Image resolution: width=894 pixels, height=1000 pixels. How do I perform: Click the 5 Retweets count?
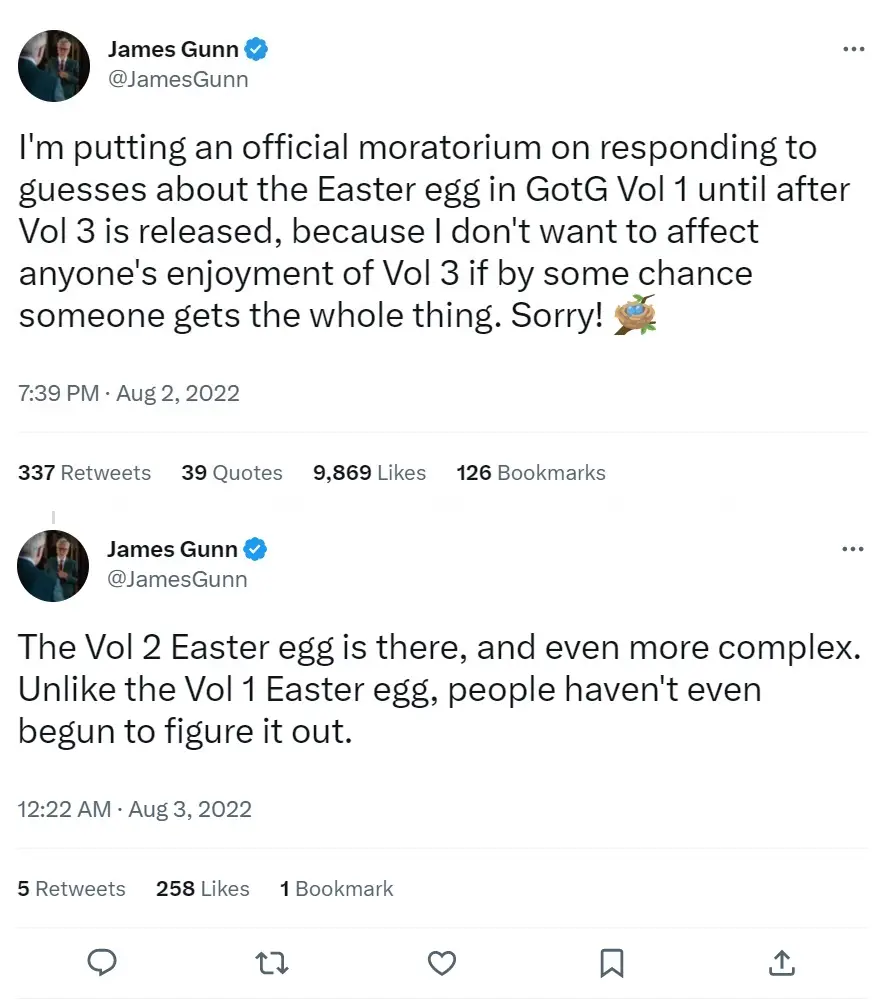pos(70,888)
